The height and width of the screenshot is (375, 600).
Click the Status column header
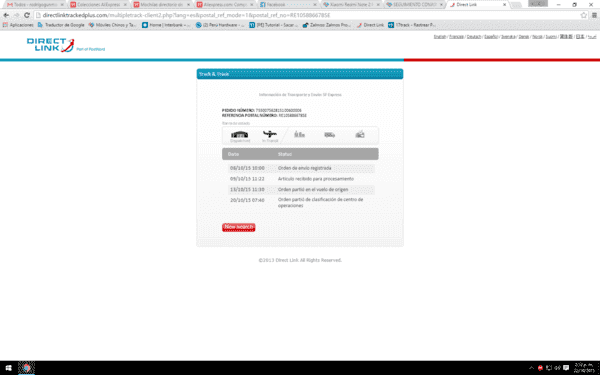[x=285, y=154]
